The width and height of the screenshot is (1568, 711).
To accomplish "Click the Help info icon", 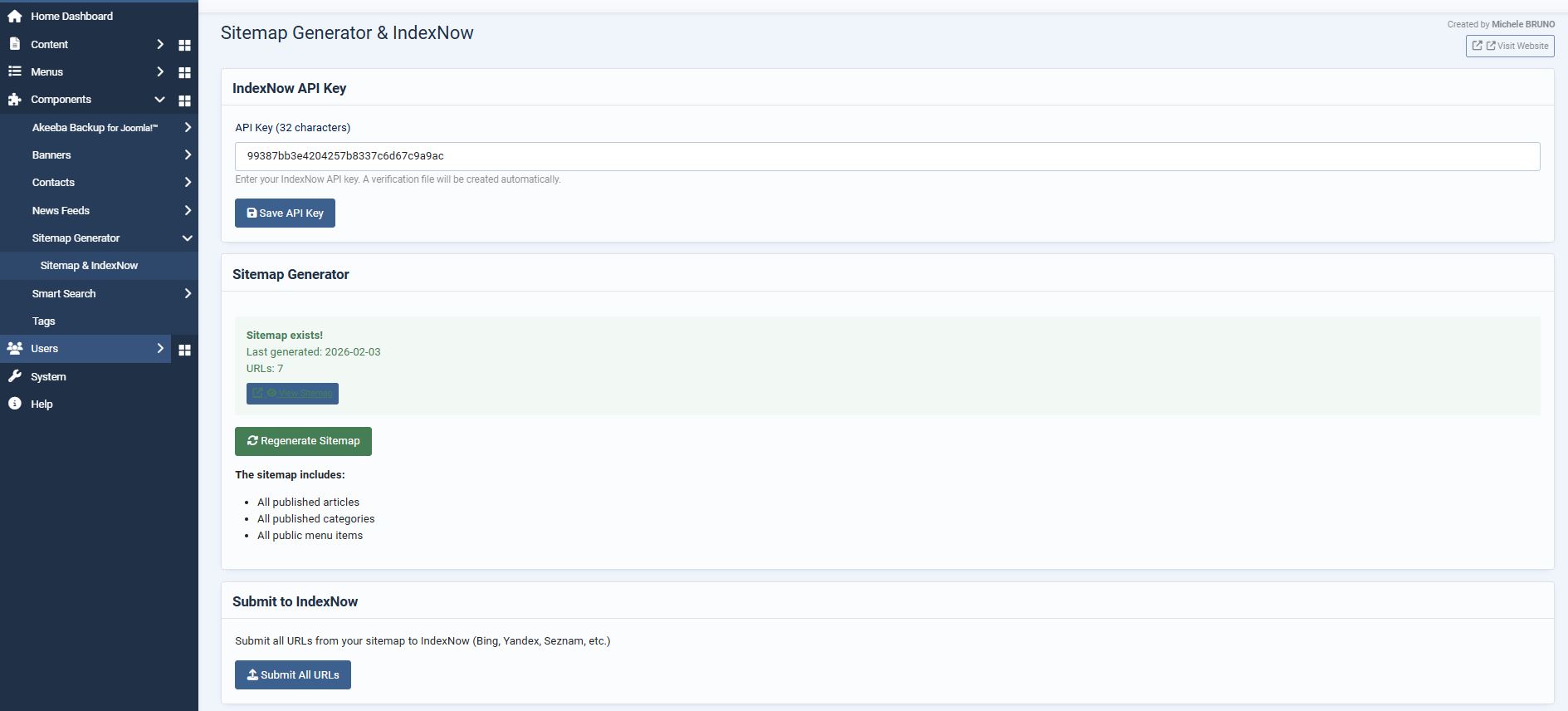I will [15, 404].
